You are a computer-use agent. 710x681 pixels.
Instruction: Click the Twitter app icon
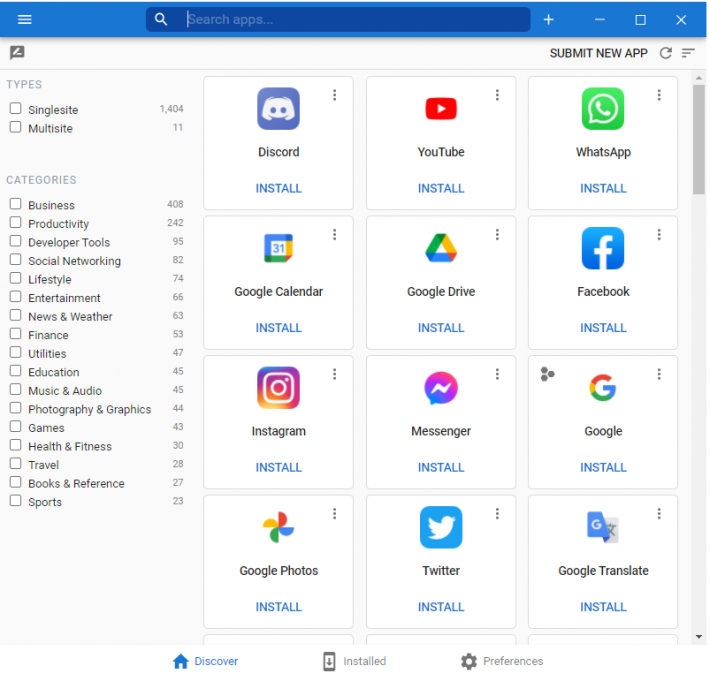(x=441, y=527)
